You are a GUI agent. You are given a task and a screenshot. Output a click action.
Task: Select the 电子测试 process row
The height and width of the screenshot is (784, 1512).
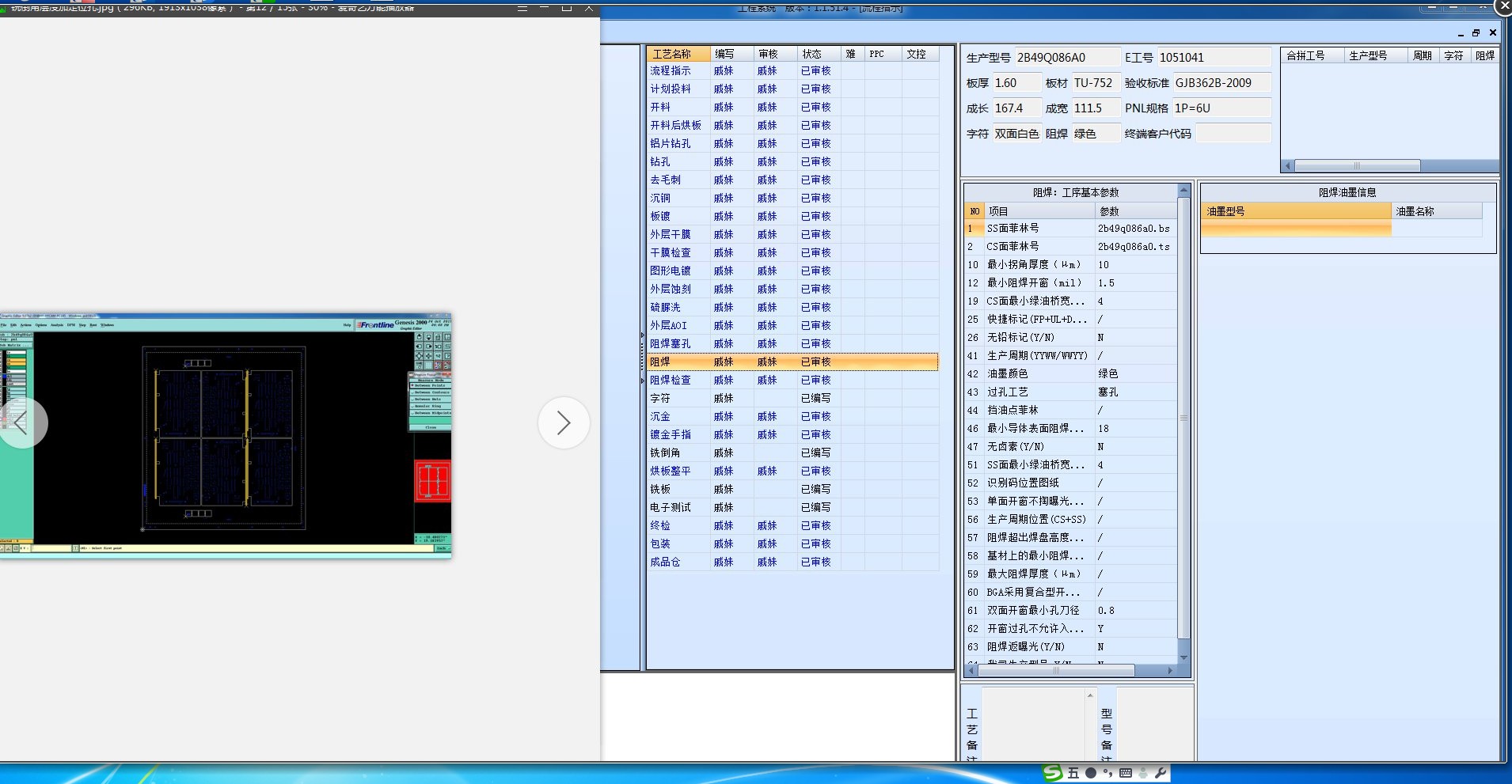point(792,508)
